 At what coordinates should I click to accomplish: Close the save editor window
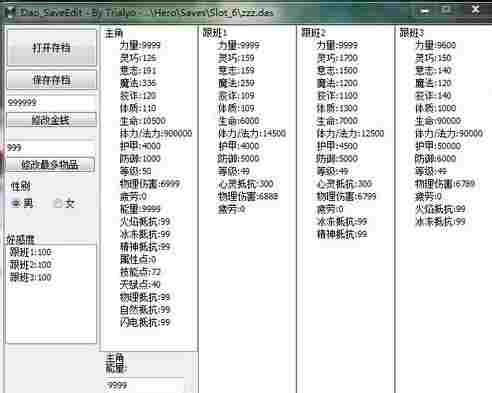[476, 10]
